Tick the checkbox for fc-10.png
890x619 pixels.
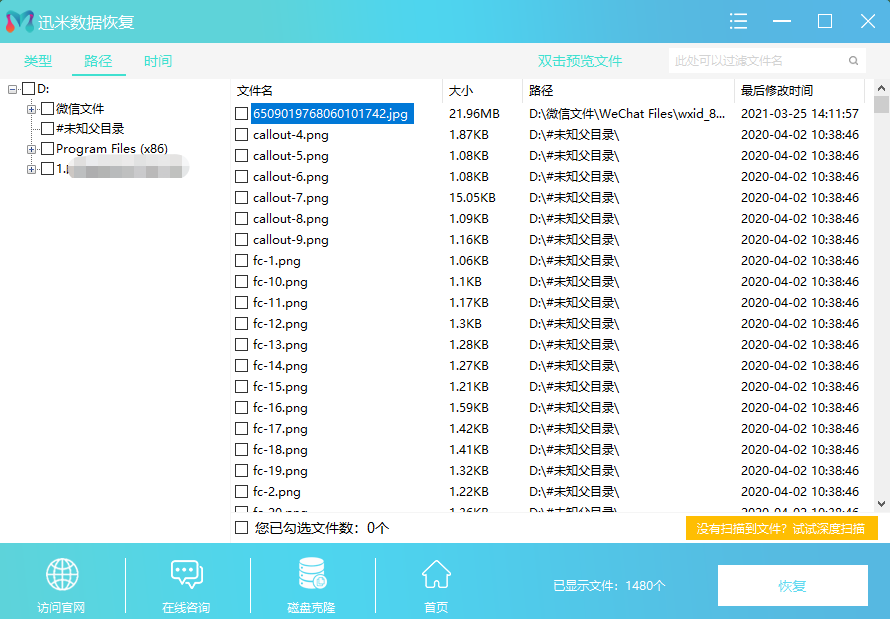[241, 282]
